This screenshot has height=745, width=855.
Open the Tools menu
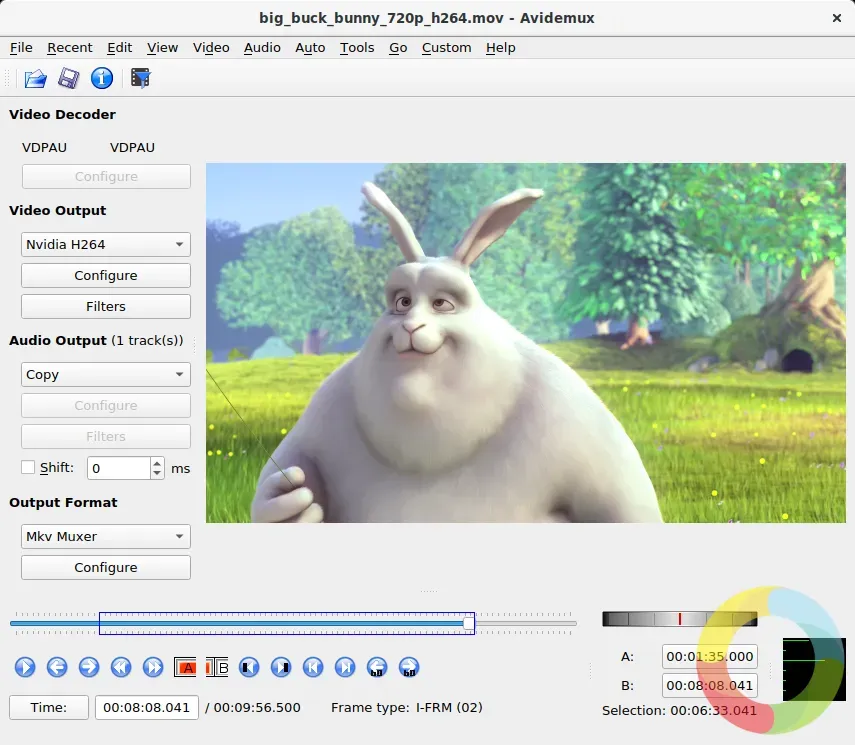[357, 48]
